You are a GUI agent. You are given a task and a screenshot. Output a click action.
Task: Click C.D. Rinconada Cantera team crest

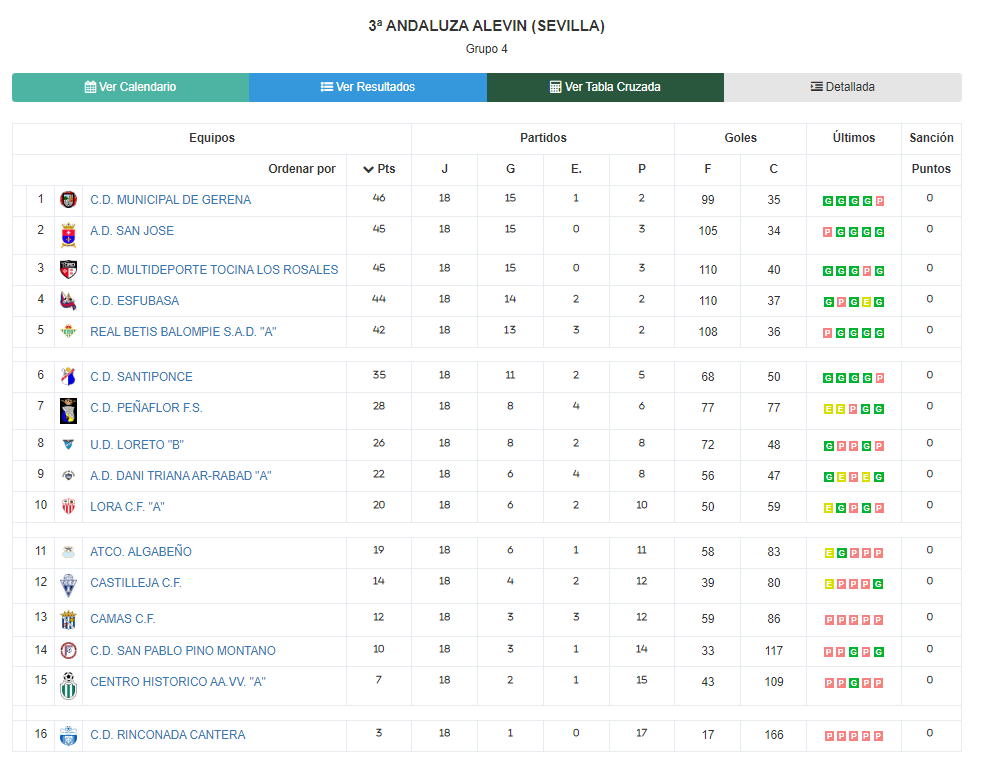click(68, 735)
